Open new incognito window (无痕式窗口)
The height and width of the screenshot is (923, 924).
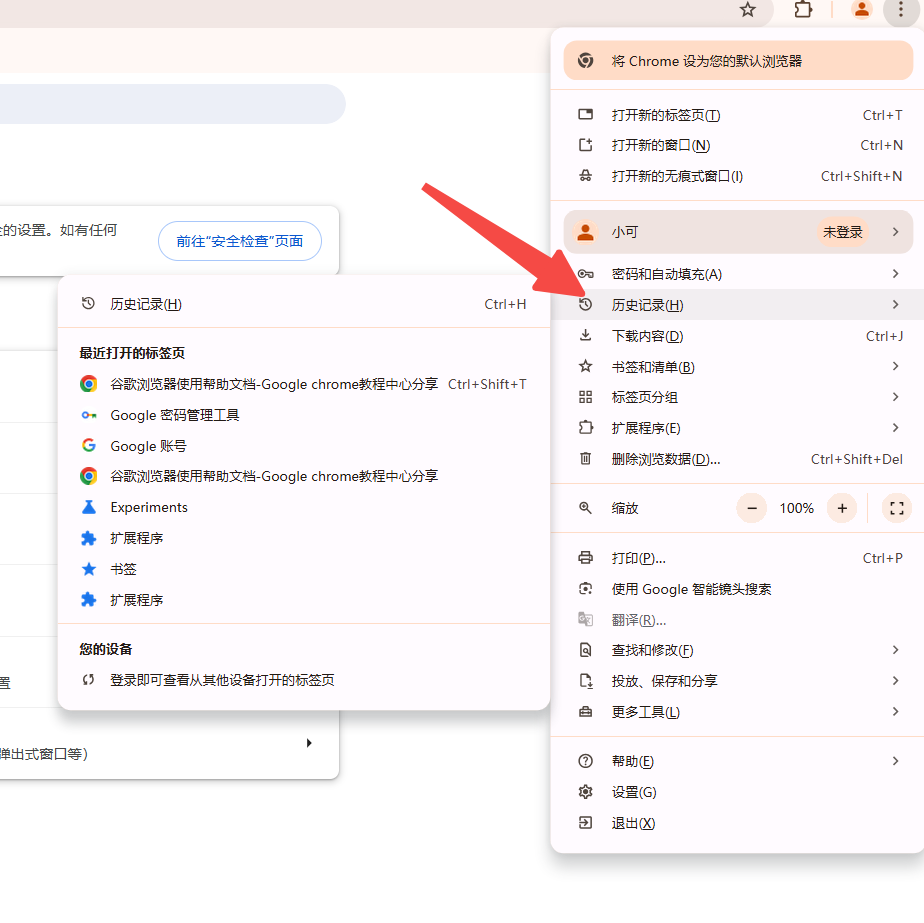coord(738,176)
